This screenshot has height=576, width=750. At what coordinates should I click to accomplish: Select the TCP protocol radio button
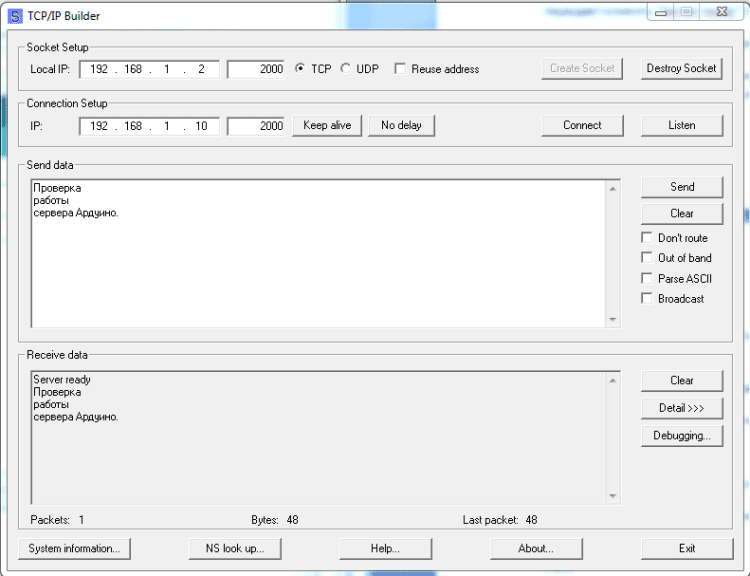[x=300, y=68]
